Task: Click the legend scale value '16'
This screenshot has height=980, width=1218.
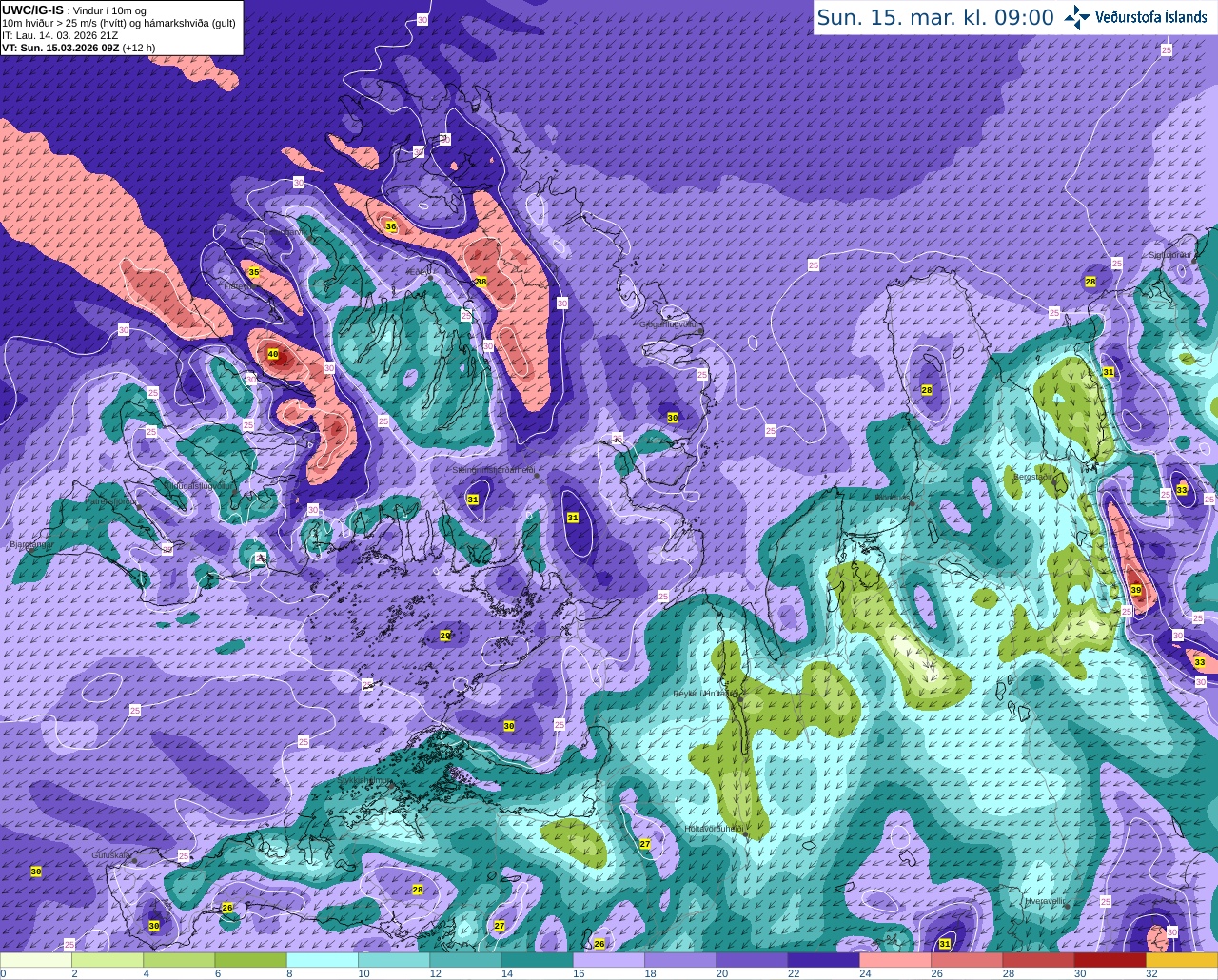Action: click(x=579, y=974)
